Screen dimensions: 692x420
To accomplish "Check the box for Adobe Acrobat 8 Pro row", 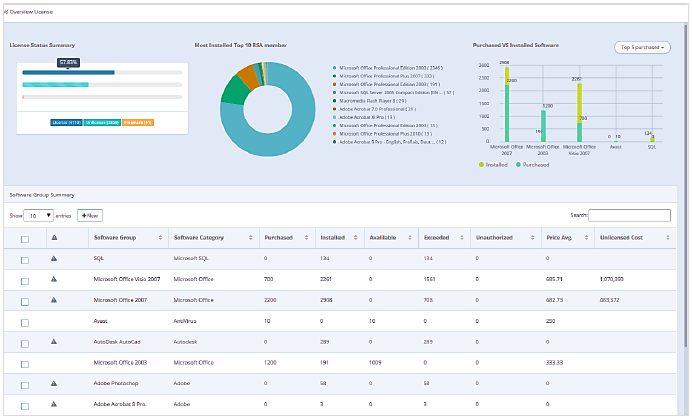I will point(25,406).
